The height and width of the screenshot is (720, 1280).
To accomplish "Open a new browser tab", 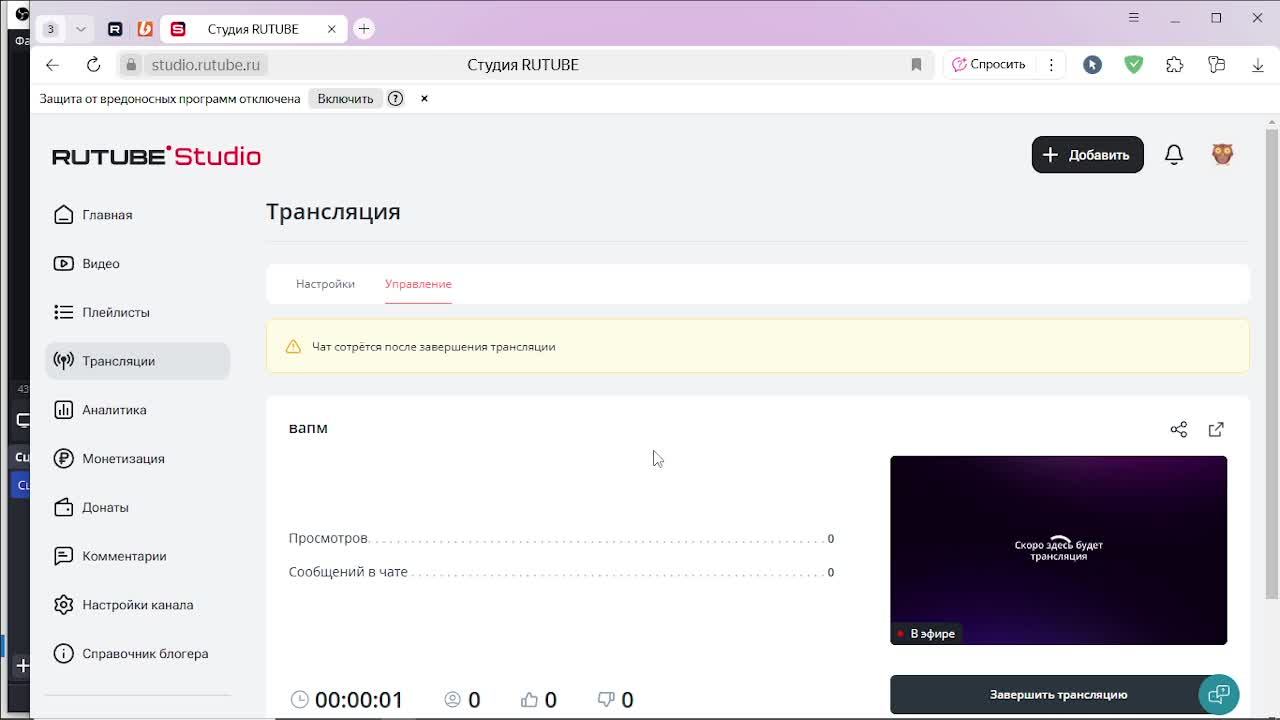I will point(364,29).
